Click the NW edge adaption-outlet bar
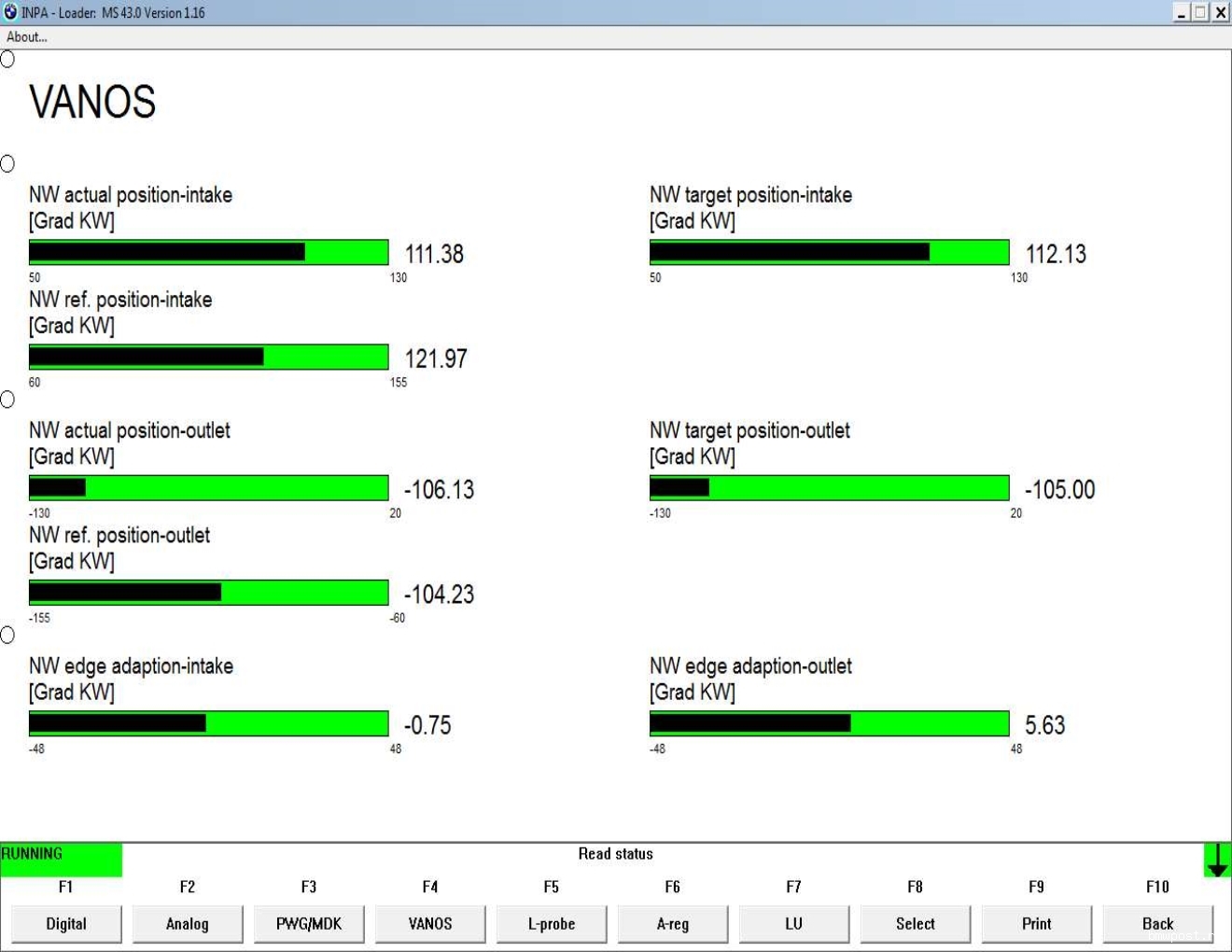The width and height of the screenshot is (1232, 952). tap(829, 723)
